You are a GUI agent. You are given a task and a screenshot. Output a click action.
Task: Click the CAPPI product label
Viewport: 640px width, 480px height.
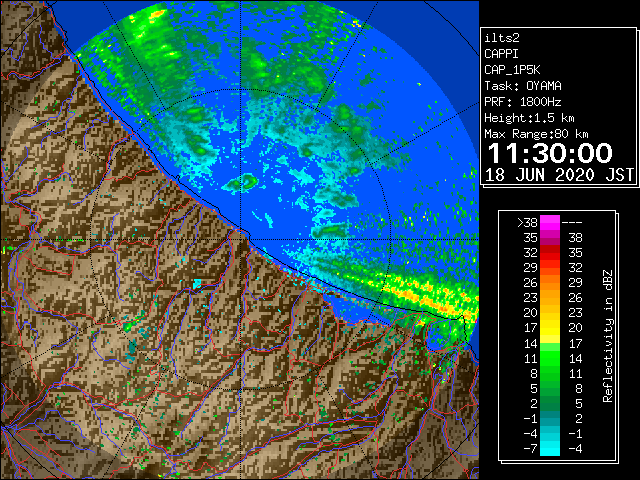point(501,54)
